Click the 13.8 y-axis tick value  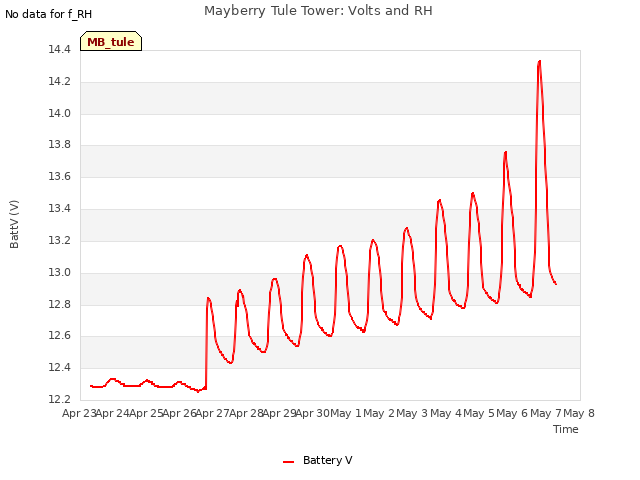[59, 145]
